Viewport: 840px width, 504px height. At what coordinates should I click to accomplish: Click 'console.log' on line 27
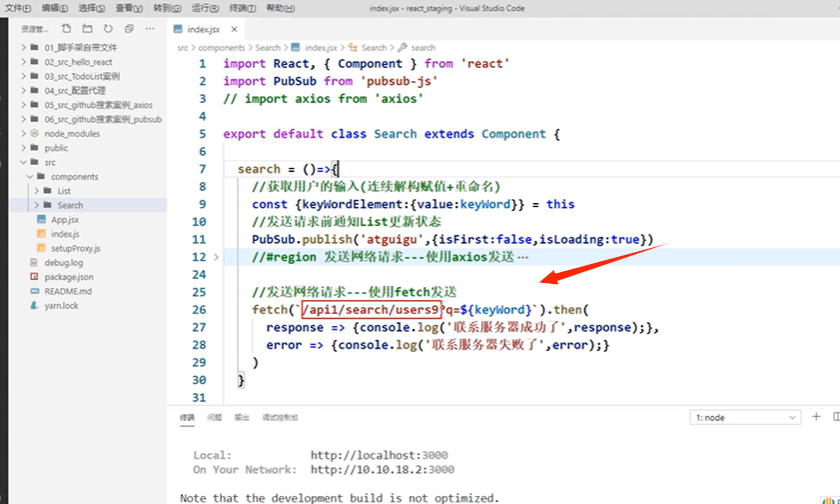click(x=399, y=327)
